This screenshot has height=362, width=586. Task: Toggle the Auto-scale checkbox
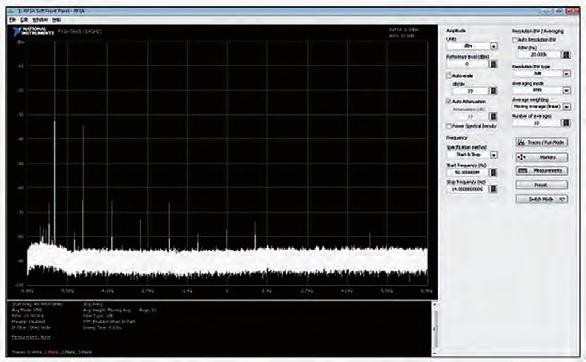point(449,76)
